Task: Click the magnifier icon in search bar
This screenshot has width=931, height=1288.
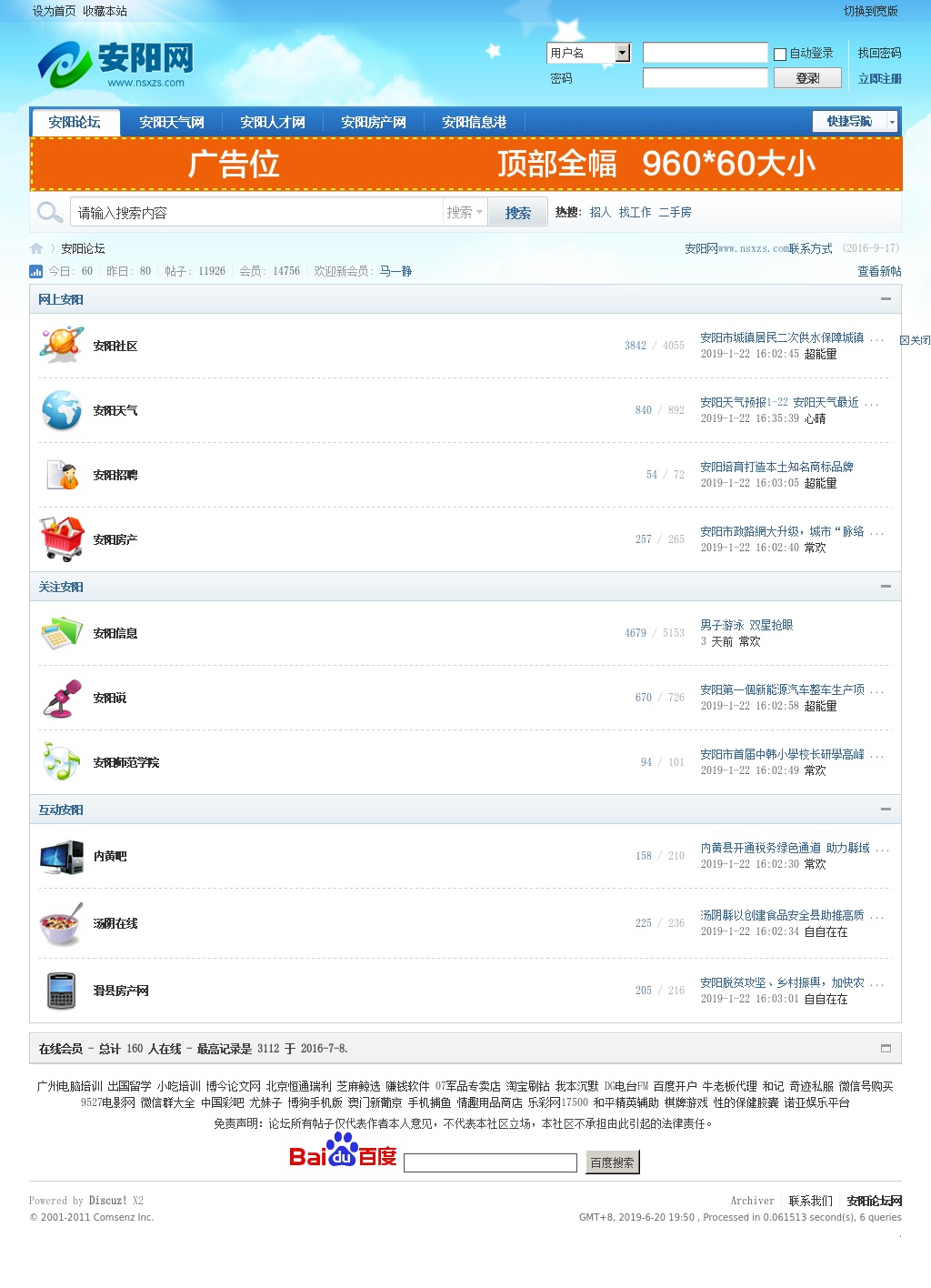Action: click(x=49, y=213)
